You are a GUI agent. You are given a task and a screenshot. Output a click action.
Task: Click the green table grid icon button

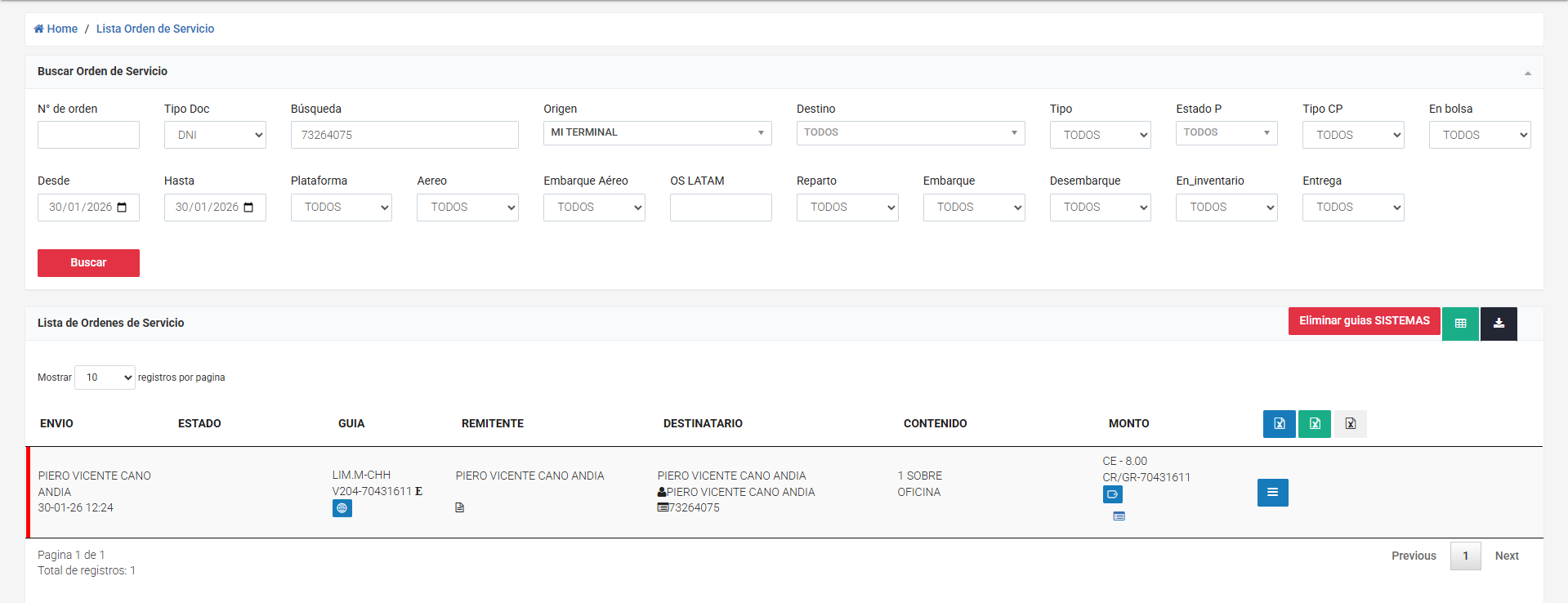pos(1460,324)
